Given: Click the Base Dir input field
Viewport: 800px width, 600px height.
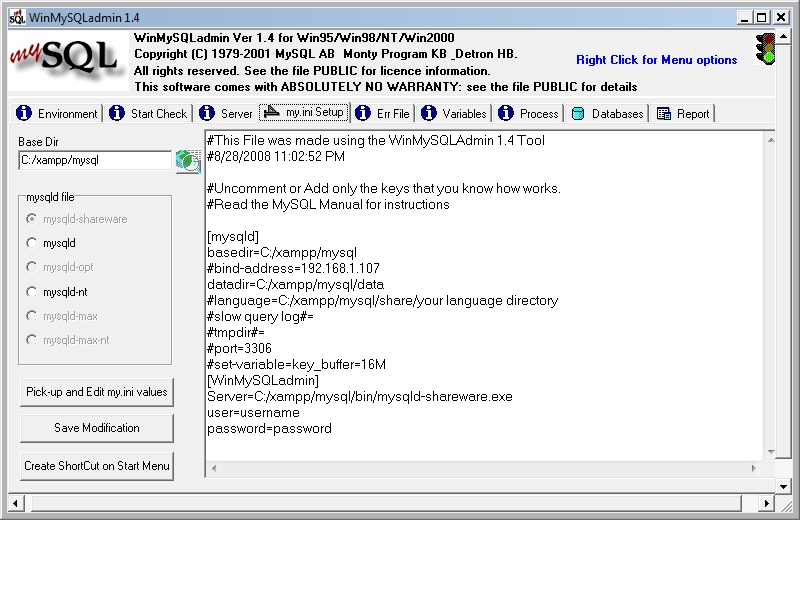Looking at the screenshot, I should [95, 160].
